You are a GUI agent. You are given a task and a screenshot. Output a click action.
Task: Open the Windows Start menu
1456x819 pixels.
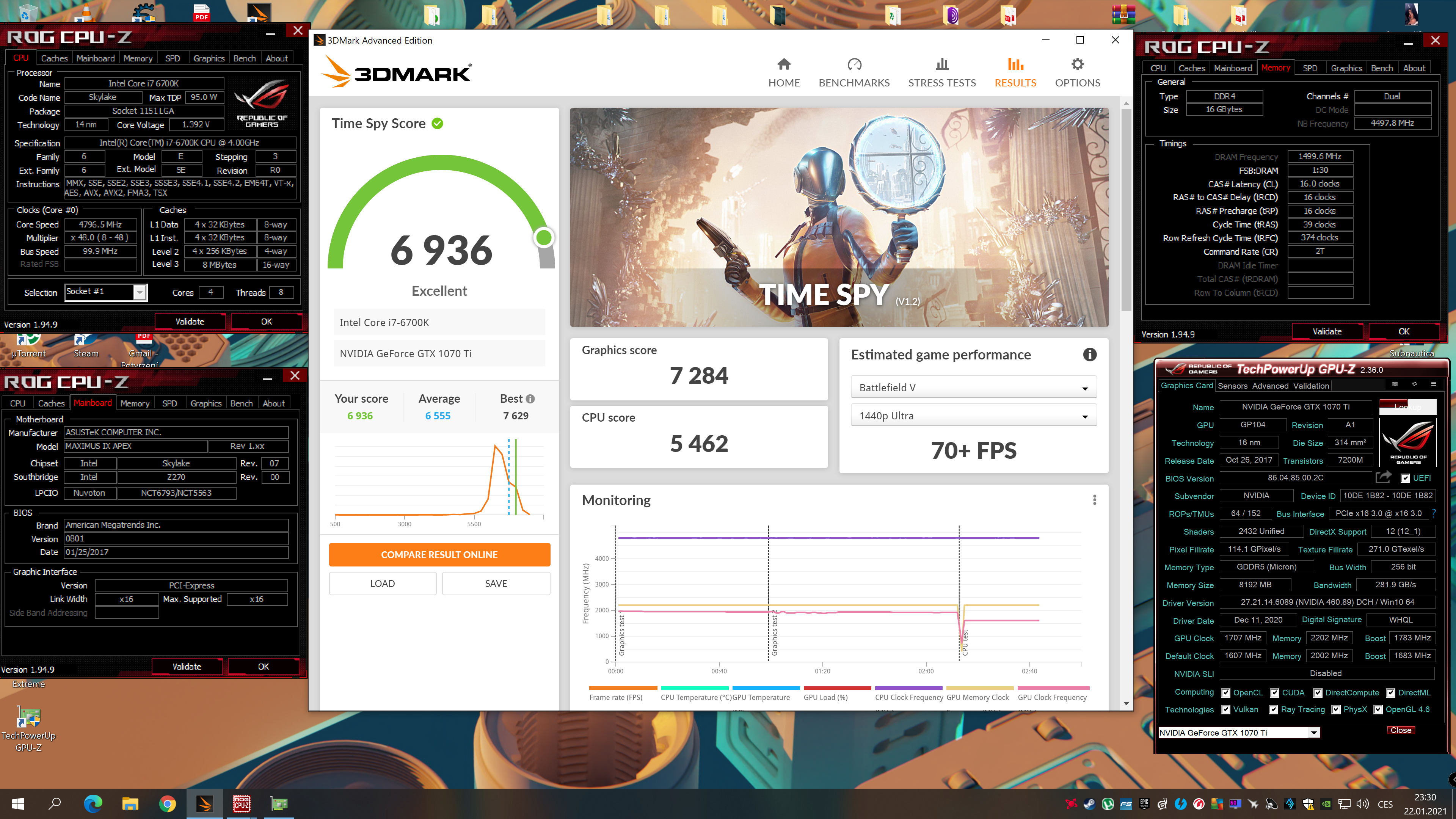coord(17,803)
